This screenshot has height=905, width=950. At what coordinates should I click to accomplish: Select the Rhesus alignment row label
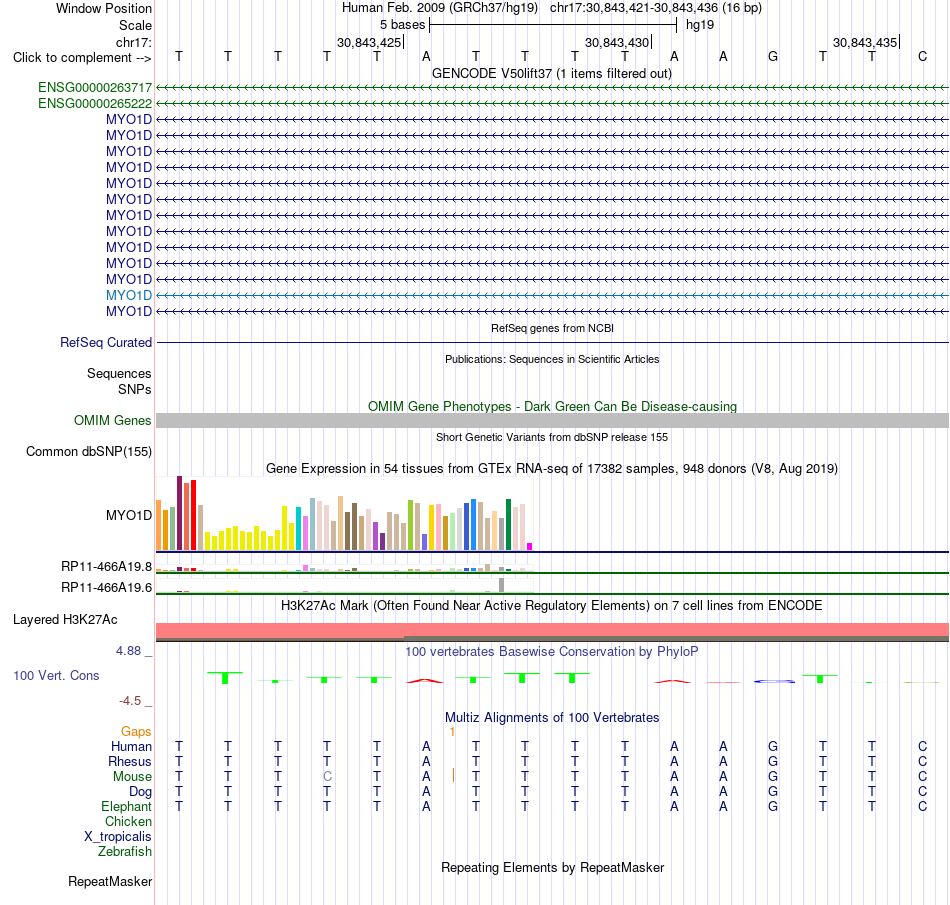(x=130, y=761)
